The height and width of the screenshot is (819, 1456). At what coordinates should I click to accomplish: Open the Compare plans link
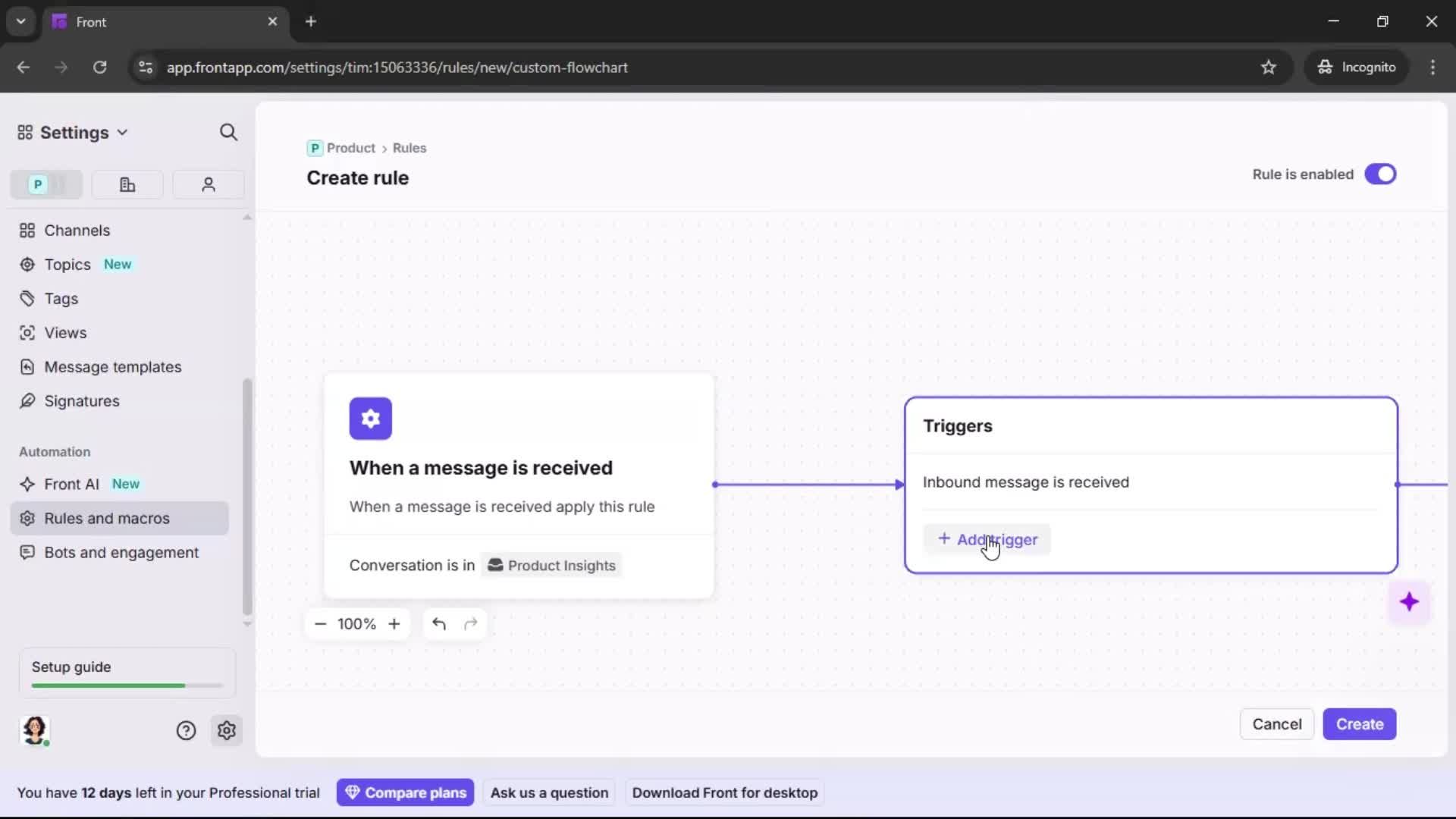405,792
